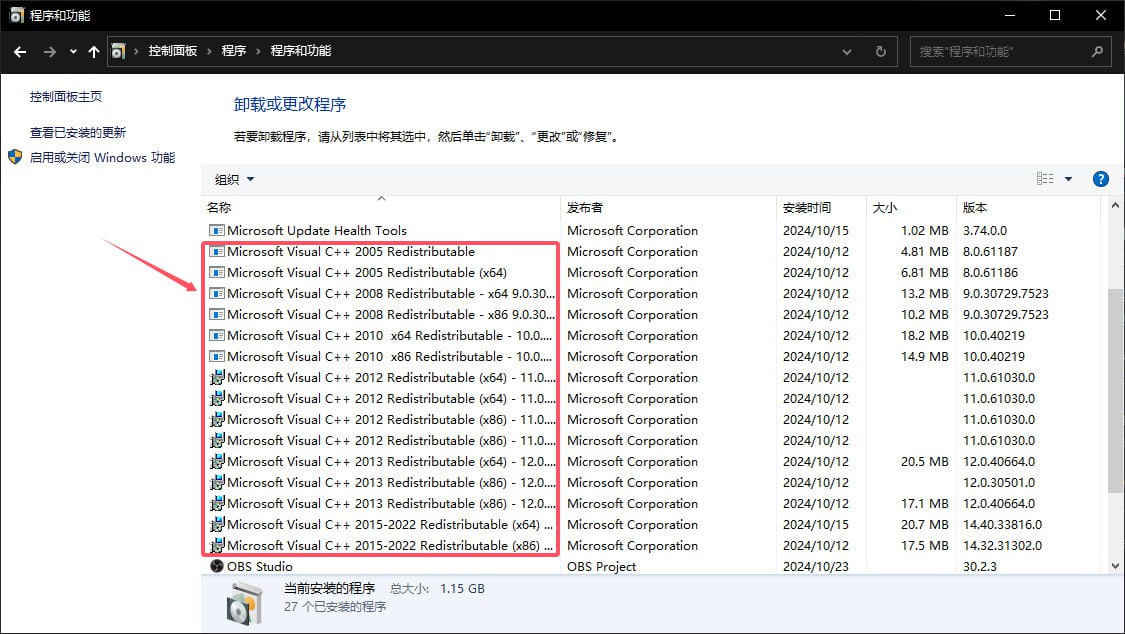Go up one level with up arrow
Screen dimensions: 1125x634
point(94,52)
